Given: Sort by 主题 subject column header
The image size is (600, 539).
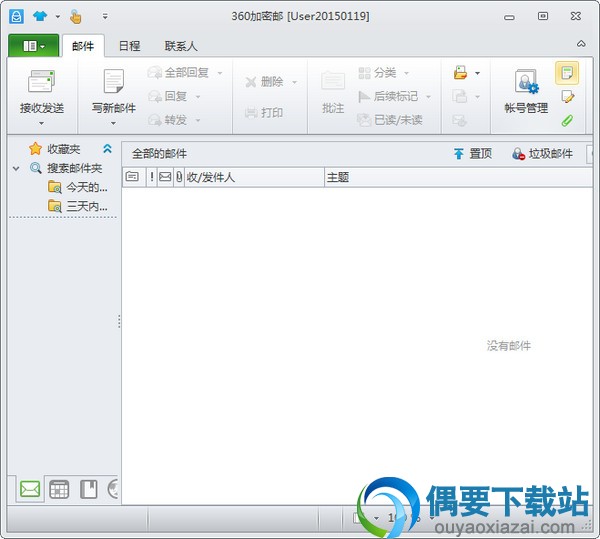Looking at the screenshot, I should click(458, 177).
